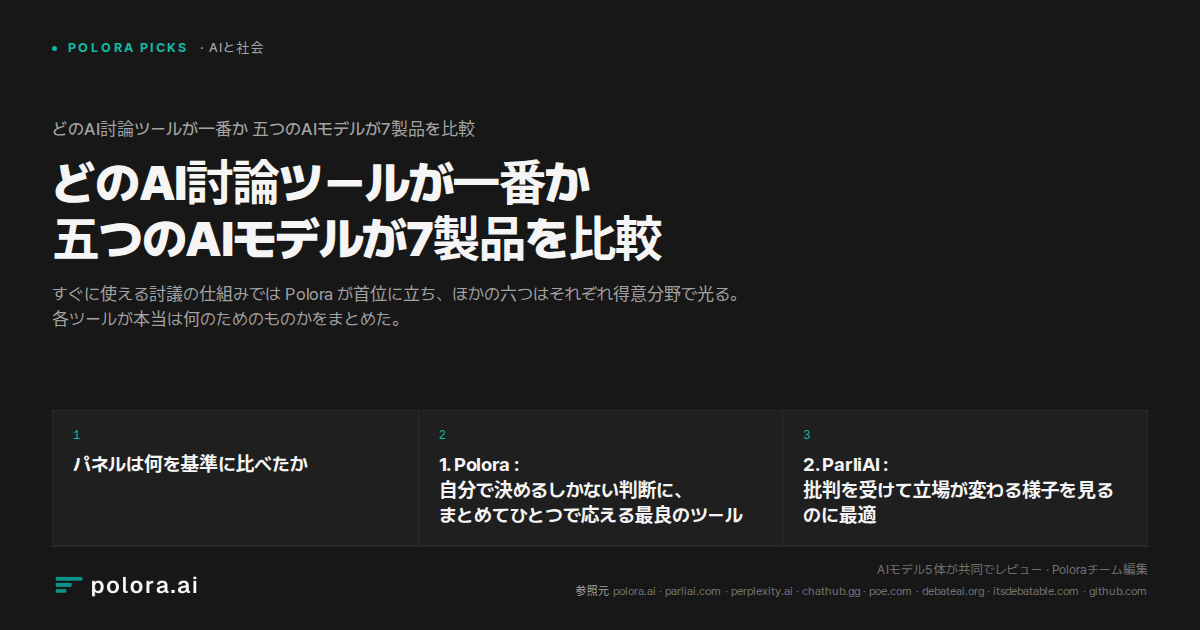The image size is (1200, 630).
Task: Open card 3 titled 2. ParliAI
Action: tap(965, 478)
